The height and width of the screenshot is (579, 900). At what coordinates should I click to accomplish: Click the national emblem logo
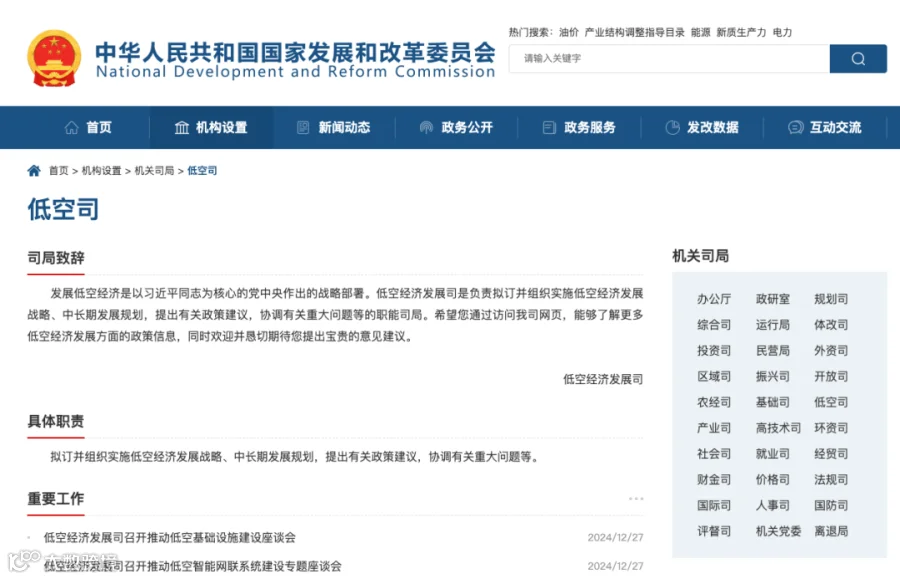[x=54, y=58]
